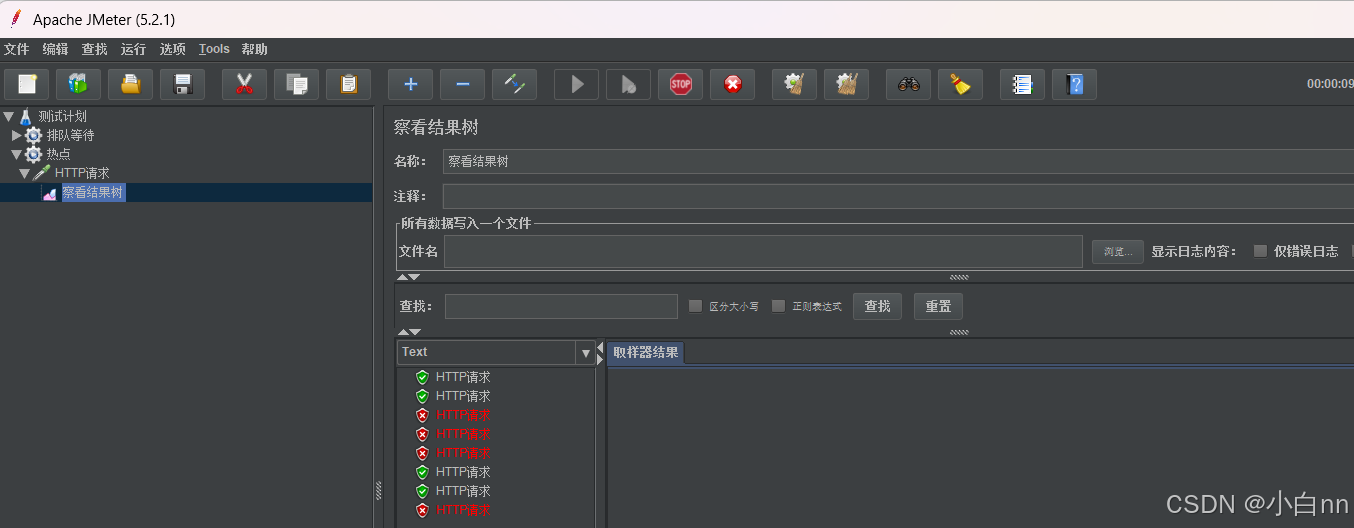Expand all nodes with the plus icon
This screenshot has height=528, width=1354.
click(410, 84)
